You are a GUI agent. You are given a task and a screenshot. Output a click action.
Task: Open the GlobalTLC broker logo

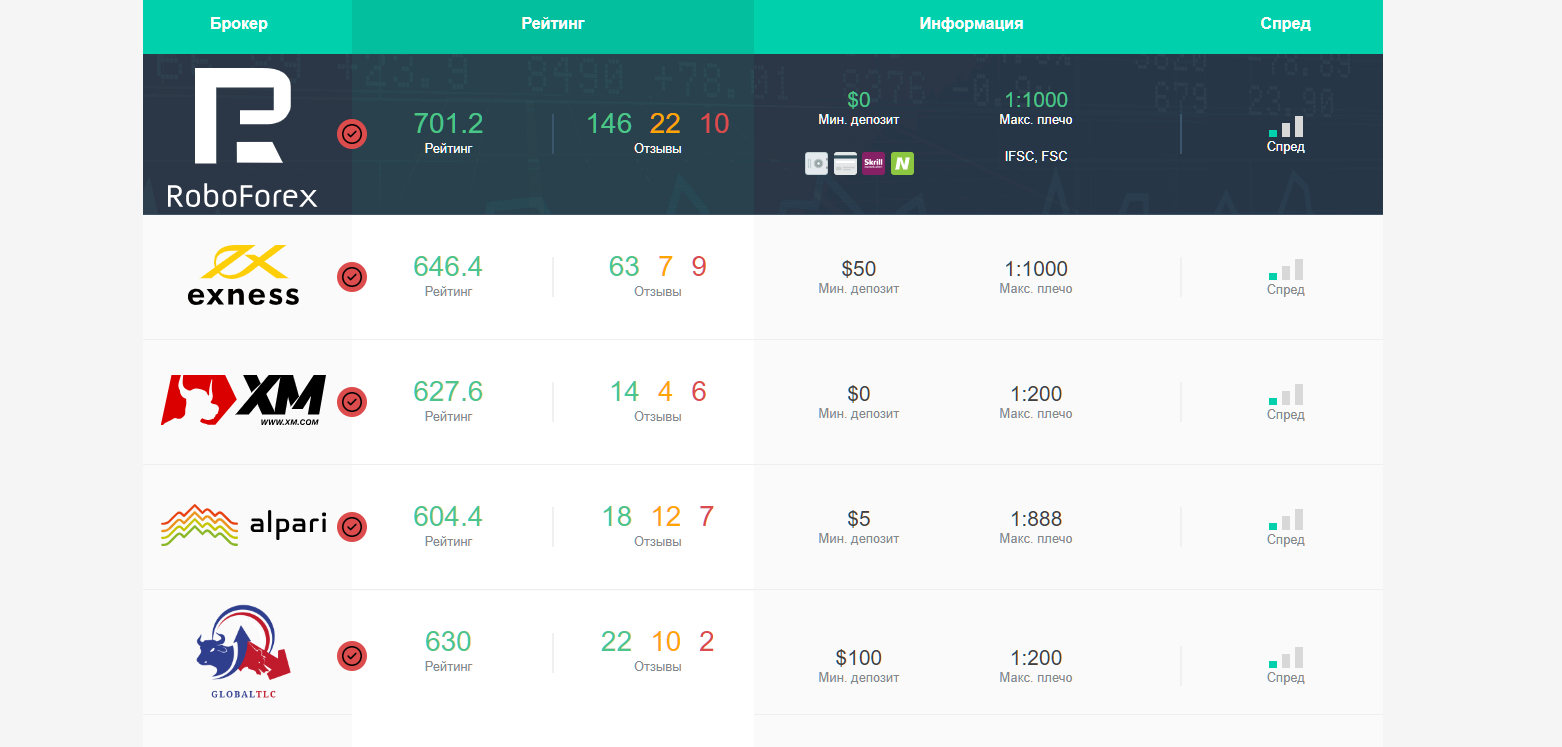(x=244, y=653)
